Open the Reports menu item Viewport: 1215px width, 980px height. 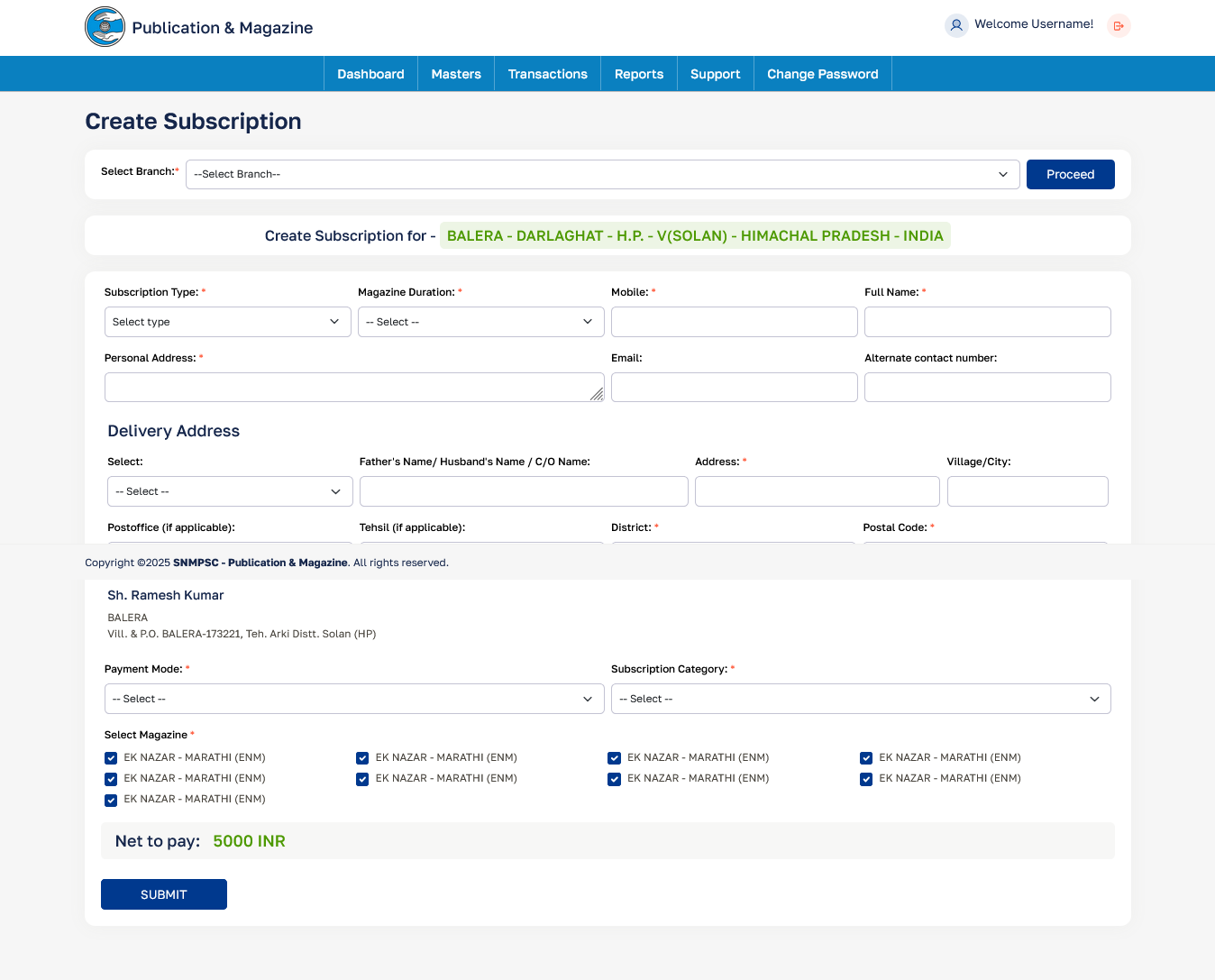pyautogui.click(x=639, y=74)
